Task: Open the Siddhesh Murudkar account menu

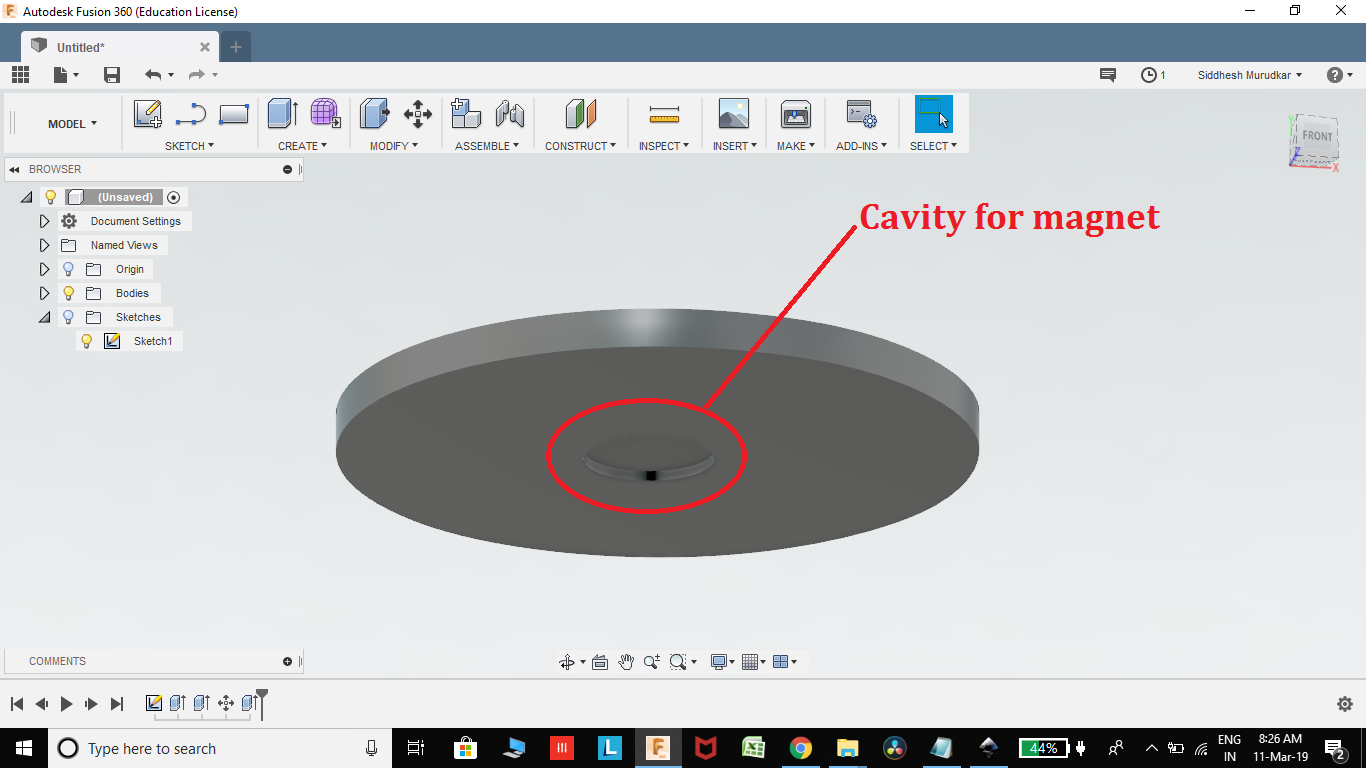Action: pos(1247,74)
